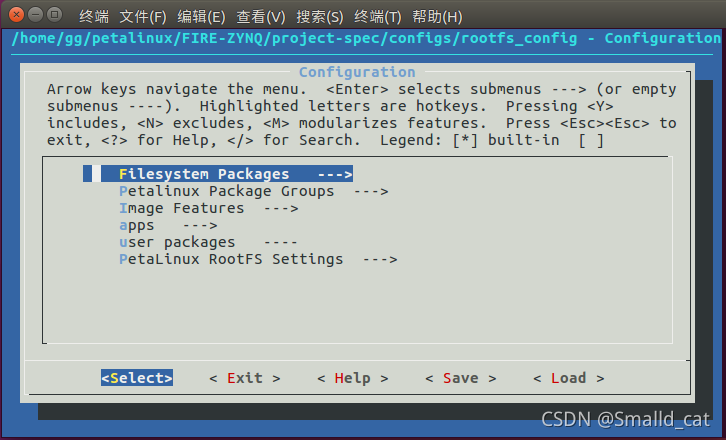
Task: Open the apps submenu entry
Action: point(168,225)
